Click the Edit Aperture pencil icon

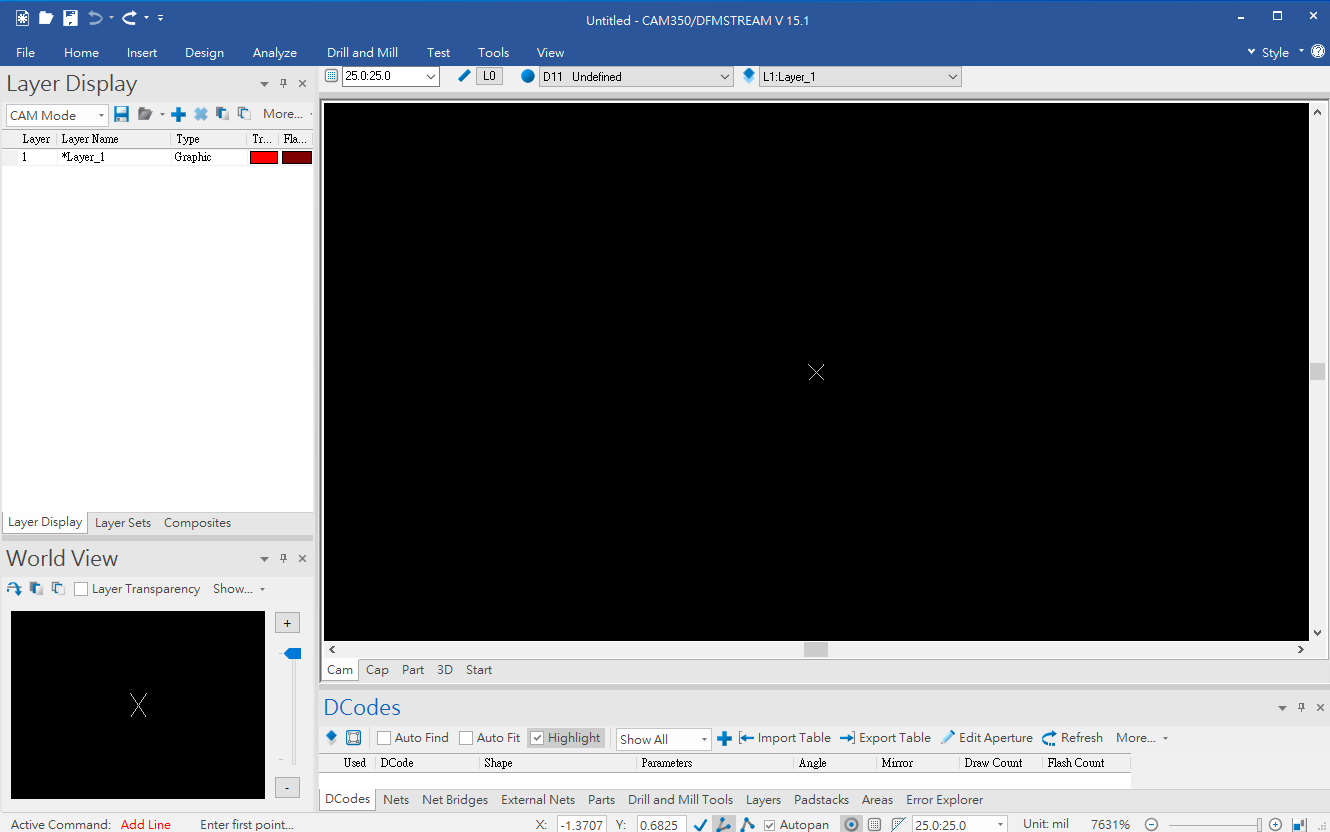click(x=948, y=738)
